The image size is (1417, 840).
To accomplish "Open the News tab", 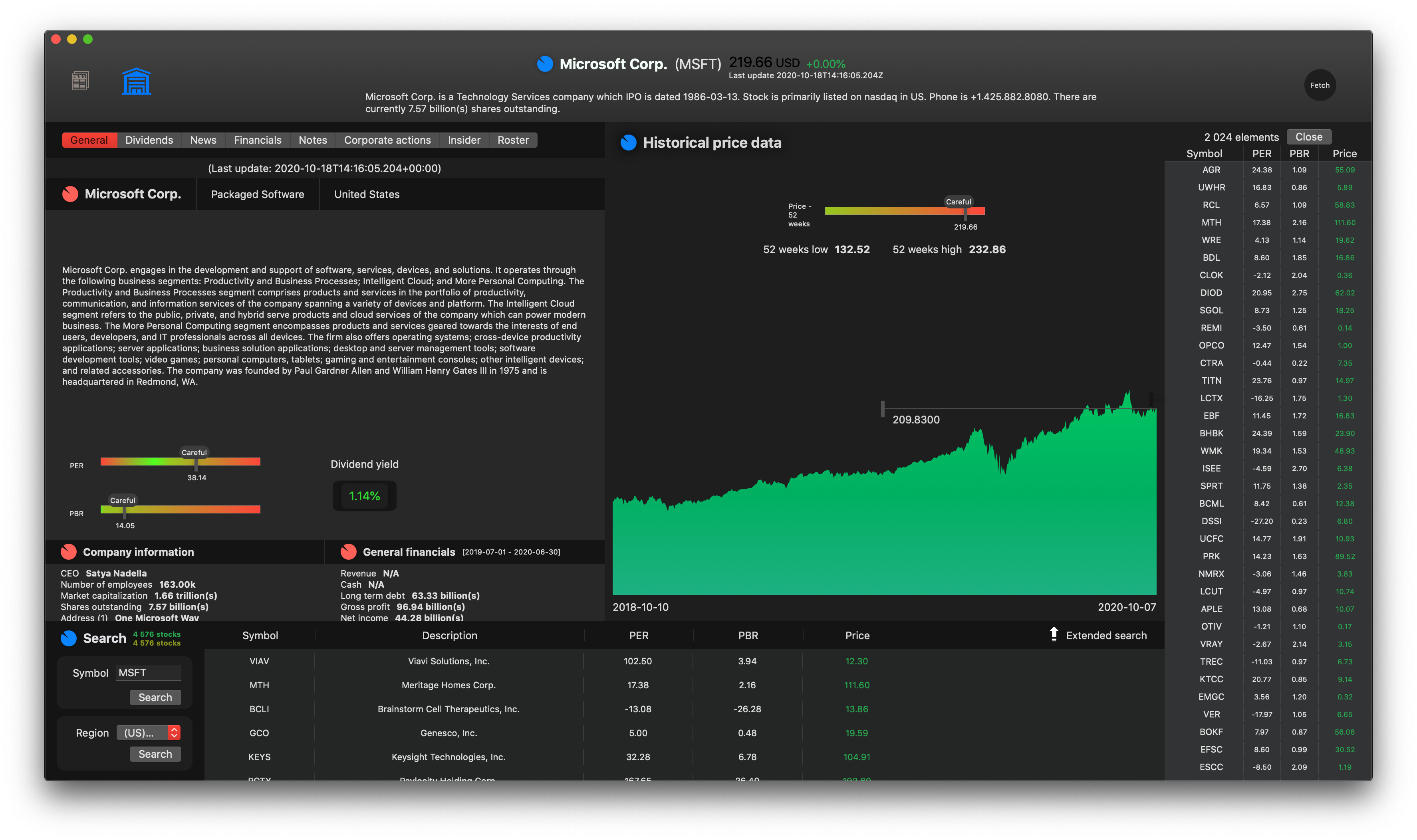I will (x=203, y=140).
